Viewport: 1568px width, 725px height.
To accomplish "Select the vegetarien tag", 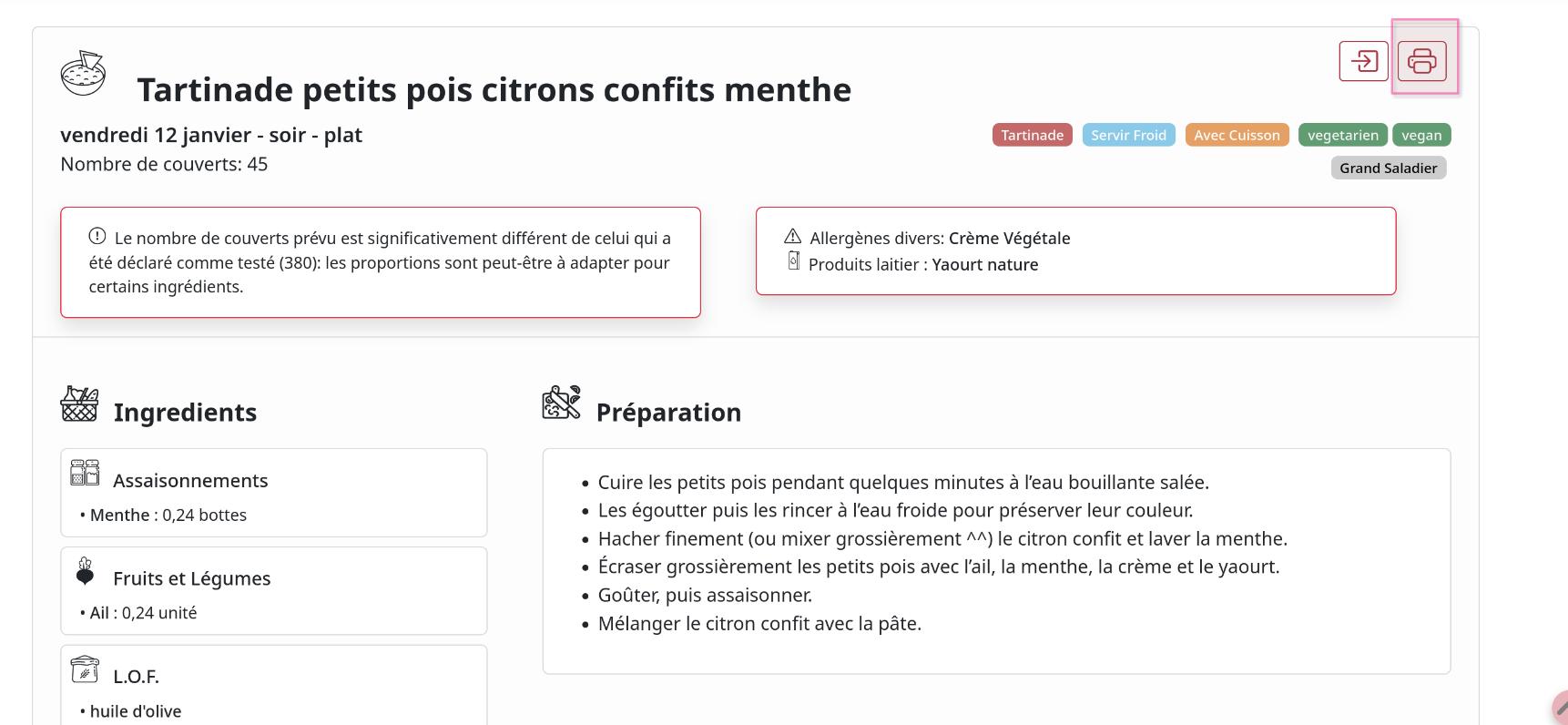I will click(1343, 135).
